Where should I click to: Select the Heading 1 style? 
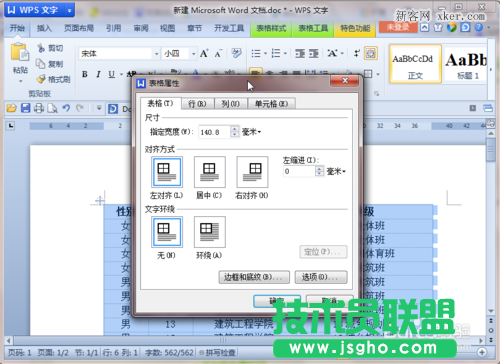pyautogui.click(x=467, y=64)
